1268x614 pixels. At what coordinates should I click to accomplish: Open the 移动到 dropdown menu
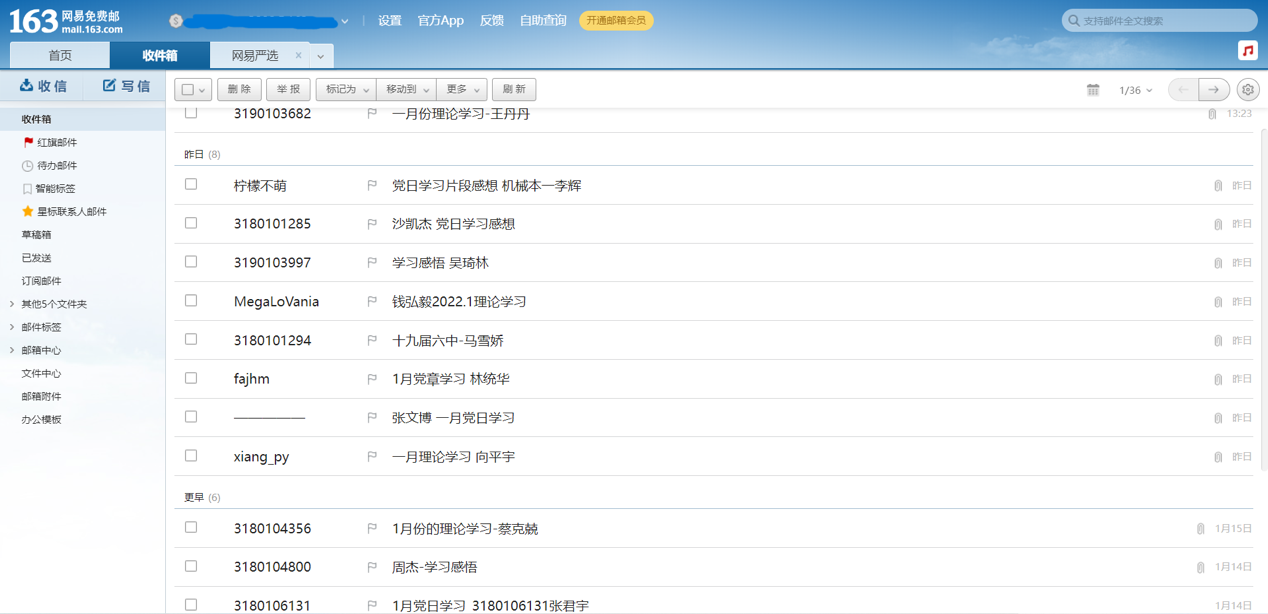(x=406, y=90)
